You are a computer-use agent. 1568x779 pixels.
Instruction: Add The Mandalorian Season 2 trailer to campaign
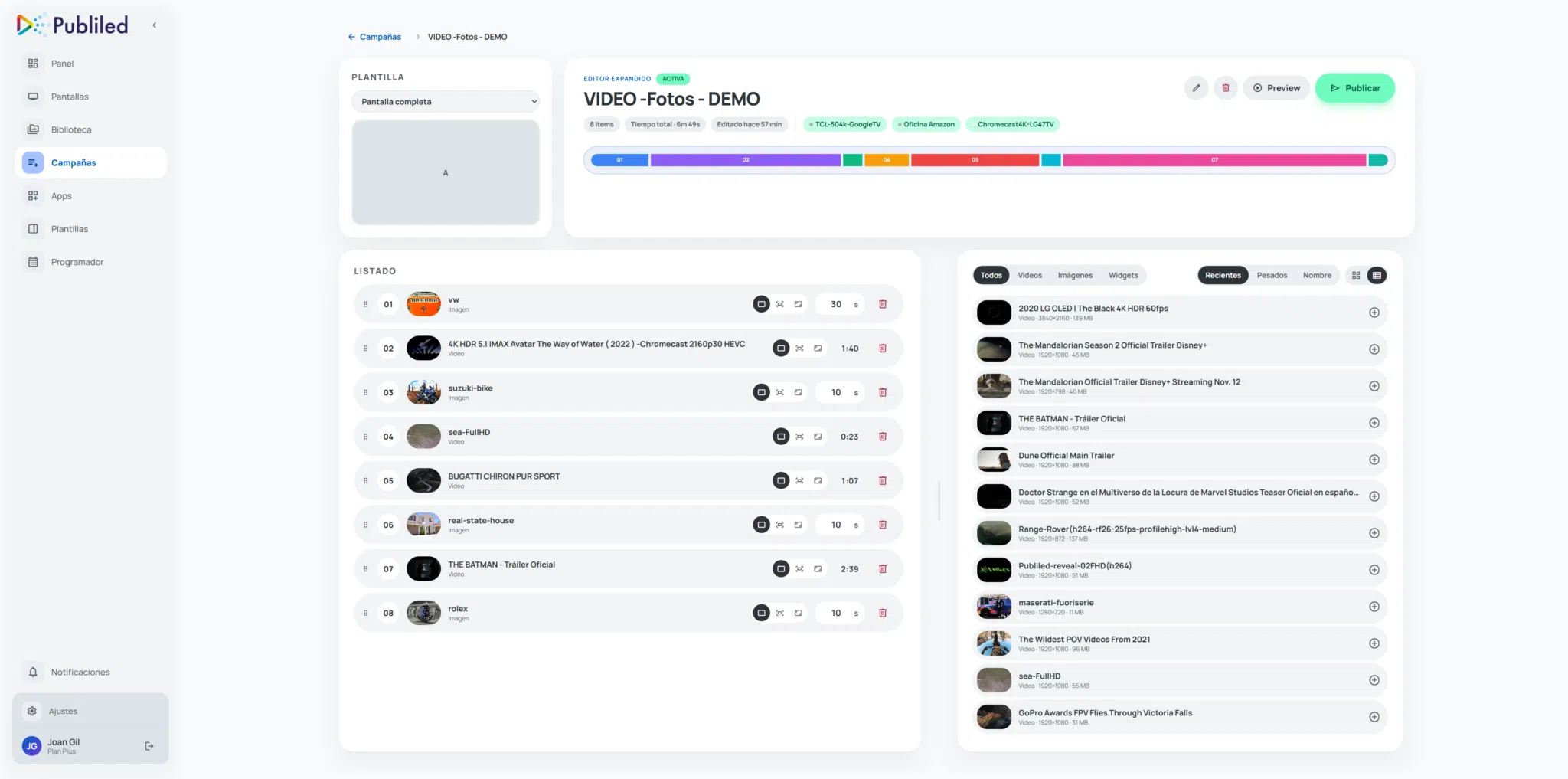coord(1374,349)
